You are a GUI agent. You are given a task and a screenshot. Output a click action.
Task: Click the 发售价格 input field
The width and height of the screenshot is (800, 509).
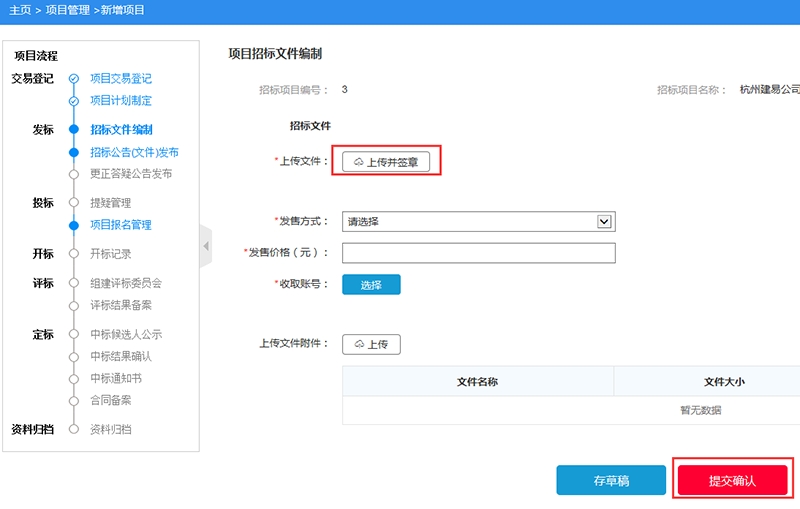(478, 253)
